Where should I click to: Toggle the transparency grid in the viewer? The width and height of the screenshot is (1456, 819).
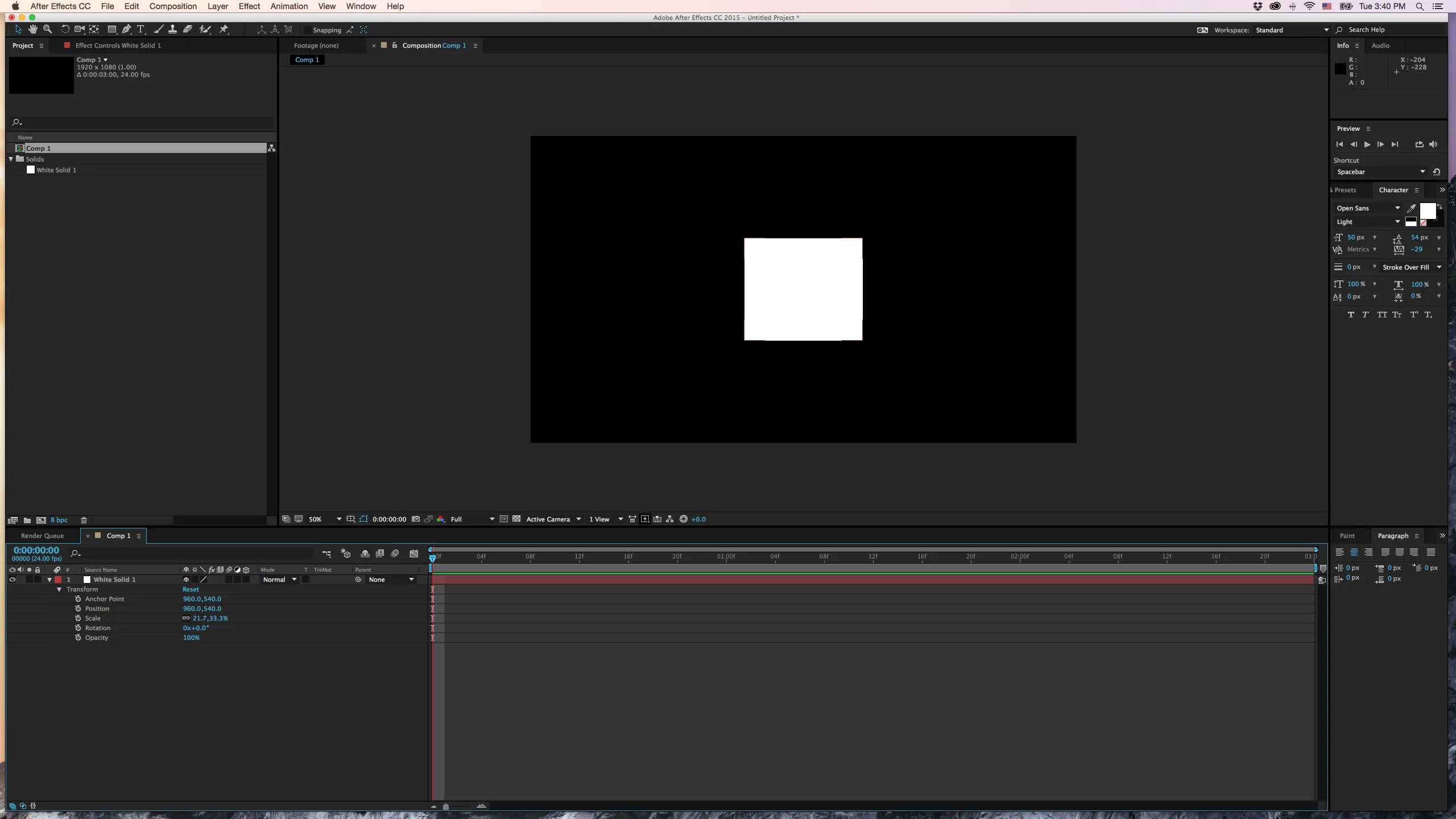click(516, 519)
